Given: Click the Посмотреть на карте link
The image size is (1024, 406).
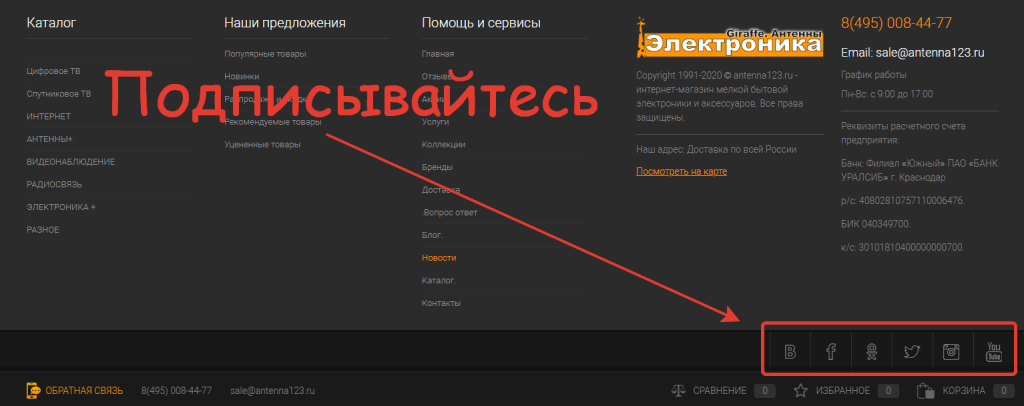Looking at the screenshot, I should 681,172.
